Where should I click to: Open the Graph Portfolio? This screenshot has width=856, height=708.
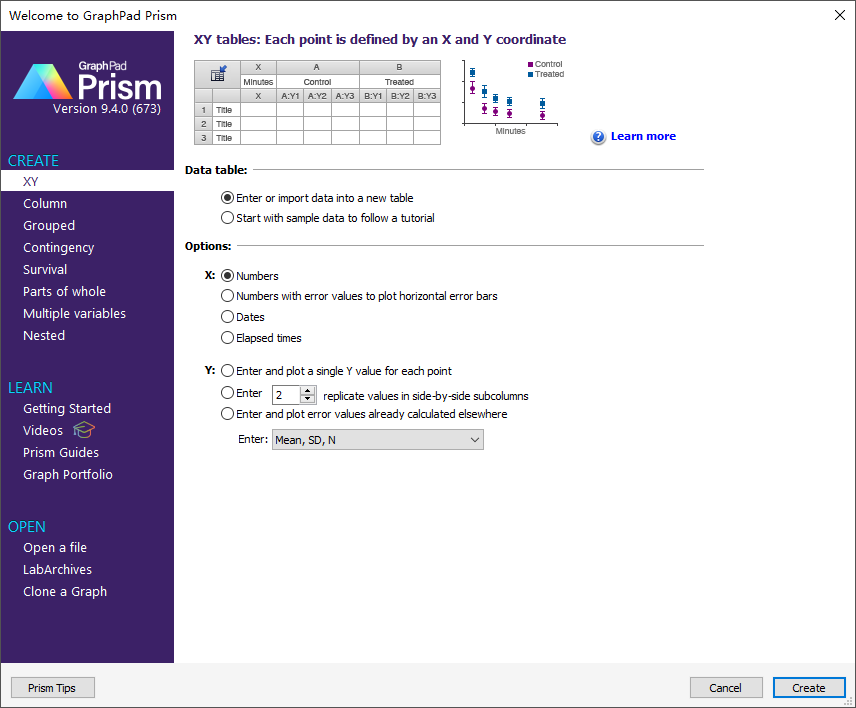[x=68, y=474]
